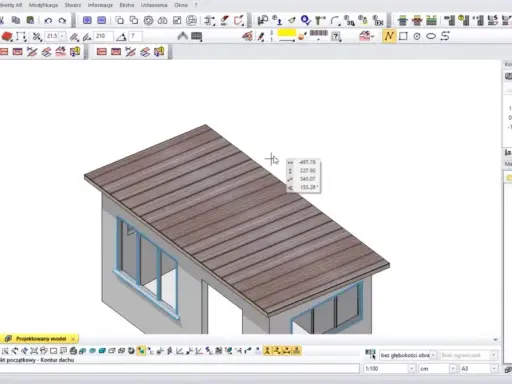Click the teal sphere view icon

pyautogui.click(x=92, y=351)
